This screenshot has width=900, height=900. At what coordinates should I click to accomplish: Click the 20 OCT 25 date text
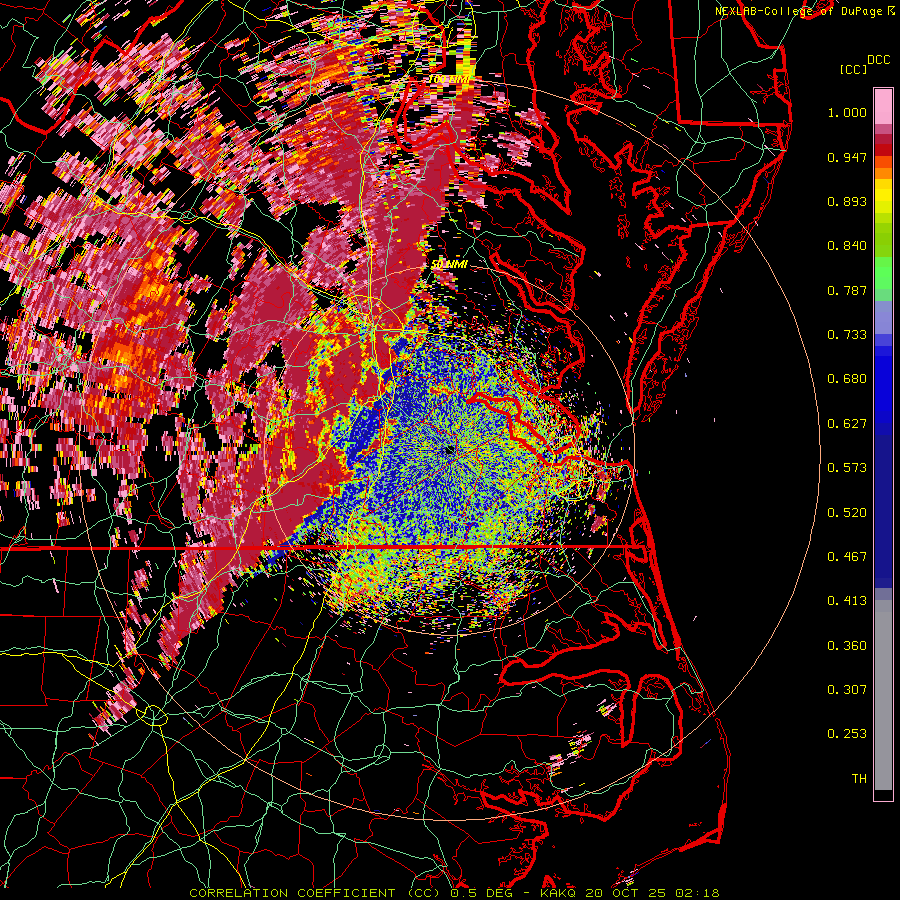pos(627,893)
